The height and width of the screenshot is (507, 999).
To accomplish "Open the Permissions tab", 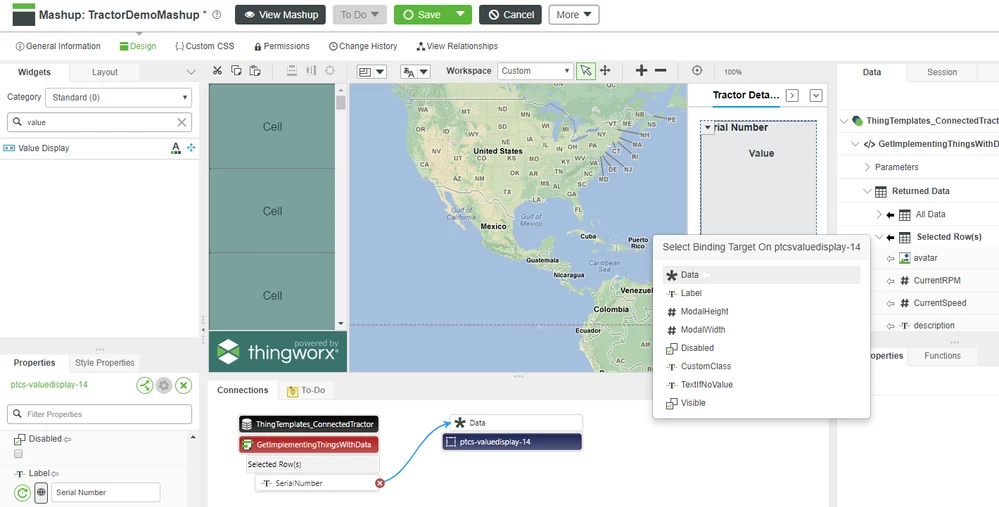I will (x=282, y=46).
